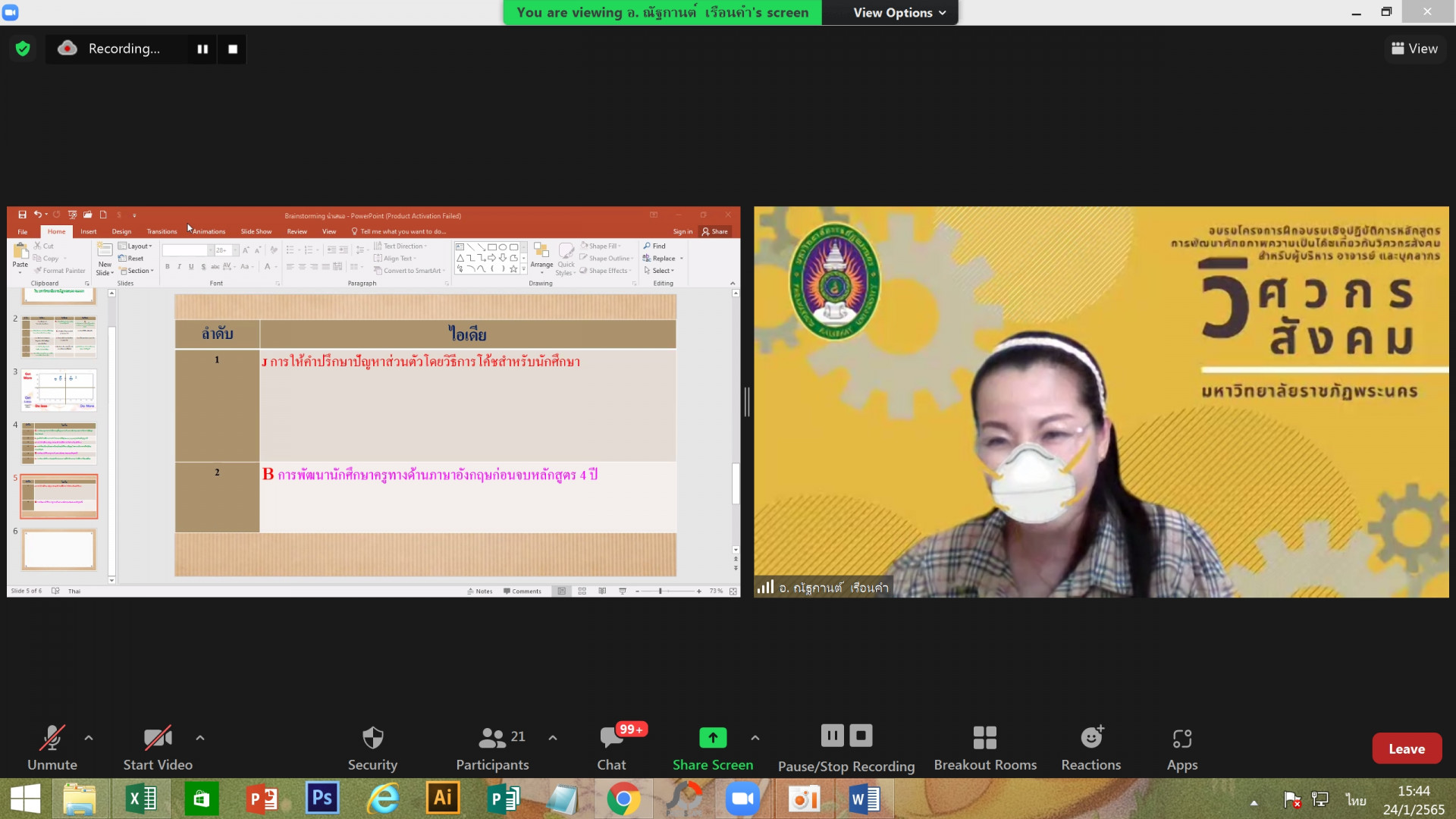Pause the Zoom recording indicator

[202, 49]
